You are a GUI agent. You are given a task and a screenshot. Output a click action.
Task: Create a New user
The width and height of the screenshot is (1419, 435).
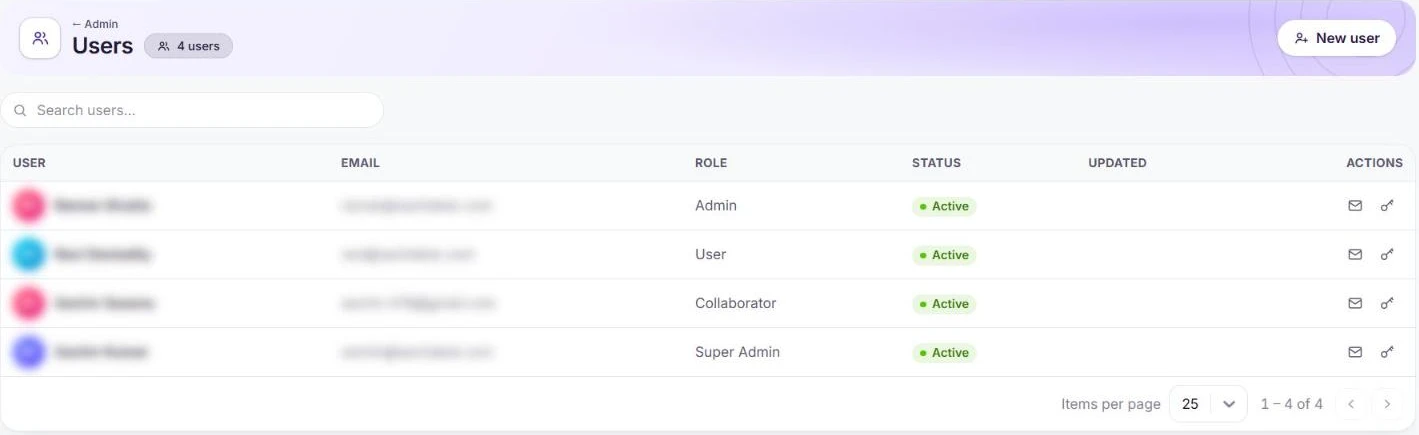click(x=1336, y=38)
